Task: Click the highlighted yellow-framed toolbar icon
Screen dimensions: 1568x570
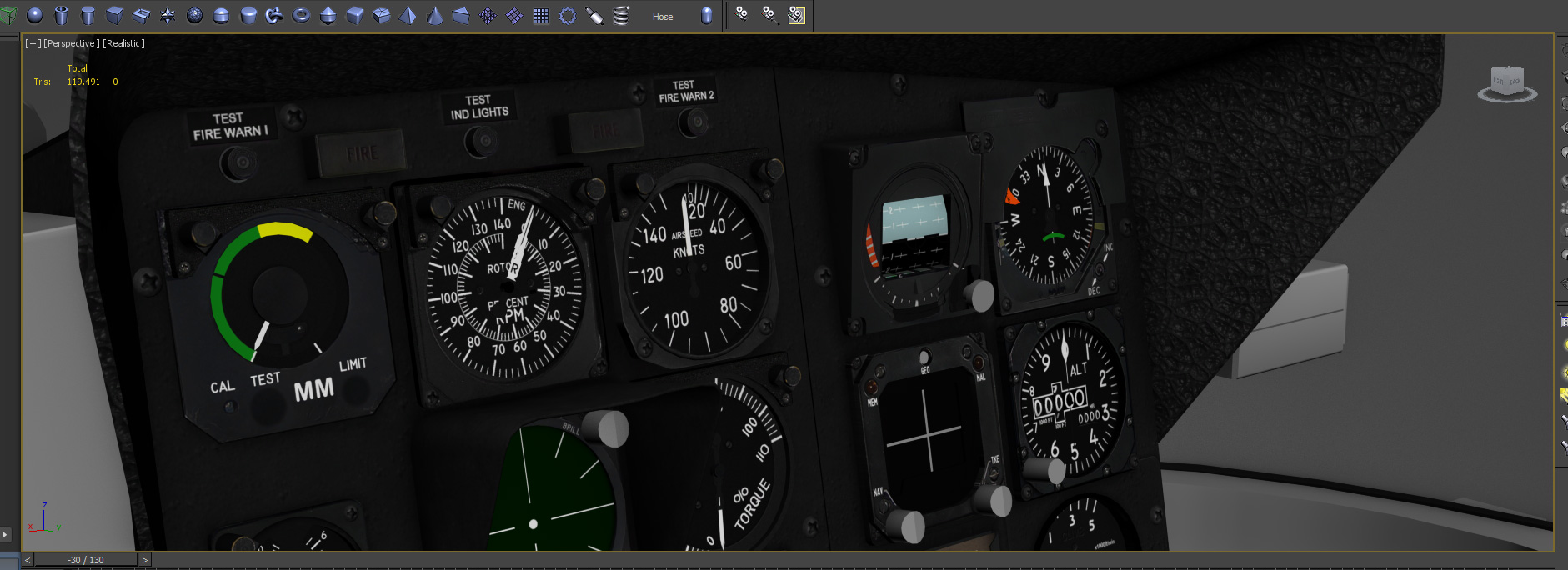Action: pos(797,15)
